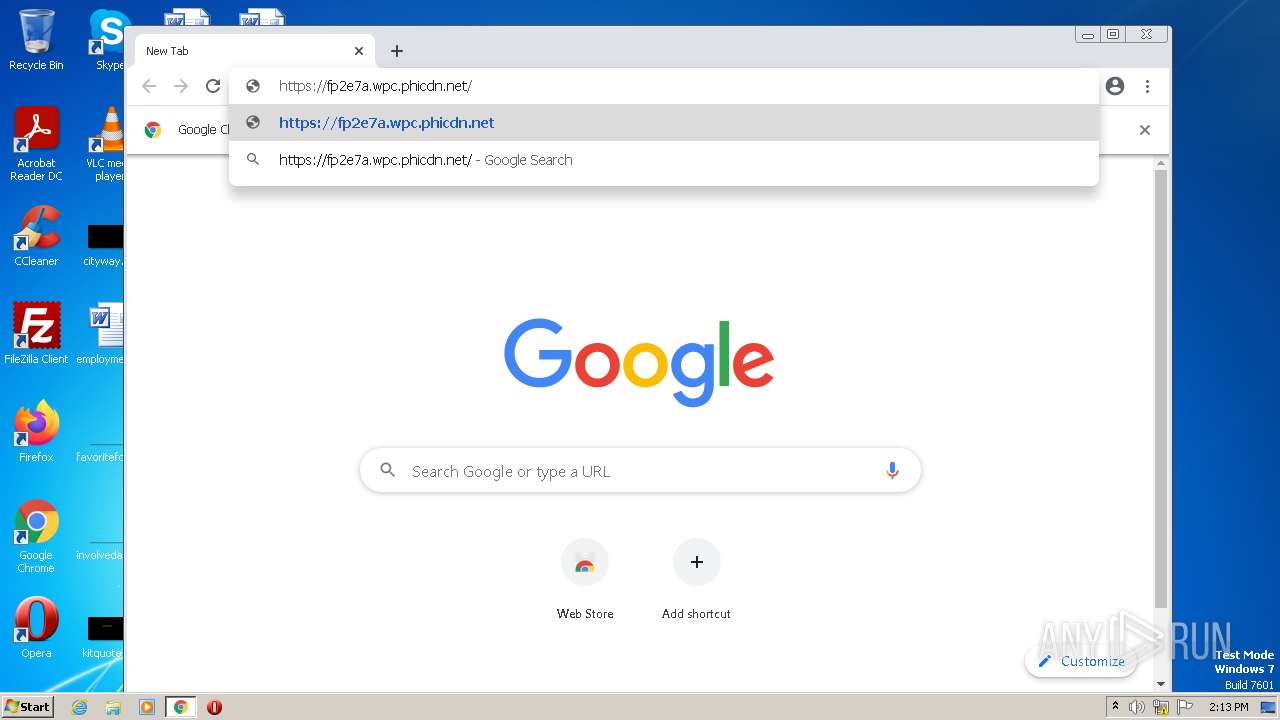Start voice search with the microphone icon
Viewport: 1280px width, 720px height.
892,471
